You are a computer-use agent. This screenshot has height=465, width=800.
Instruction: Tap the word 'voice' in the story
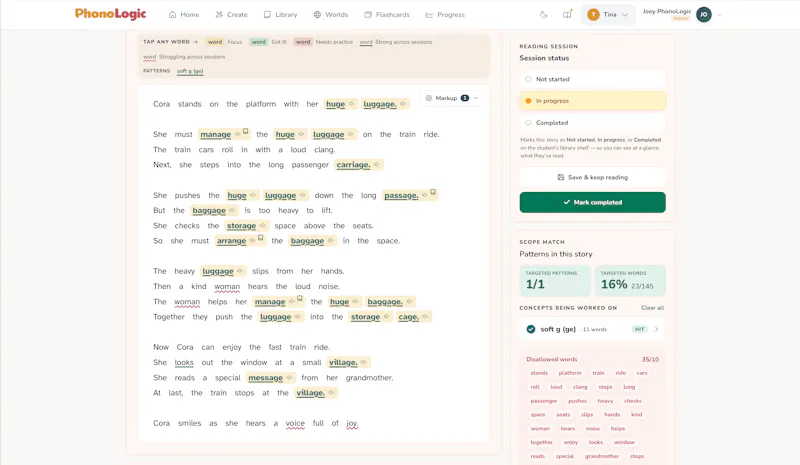click(295, 423)
